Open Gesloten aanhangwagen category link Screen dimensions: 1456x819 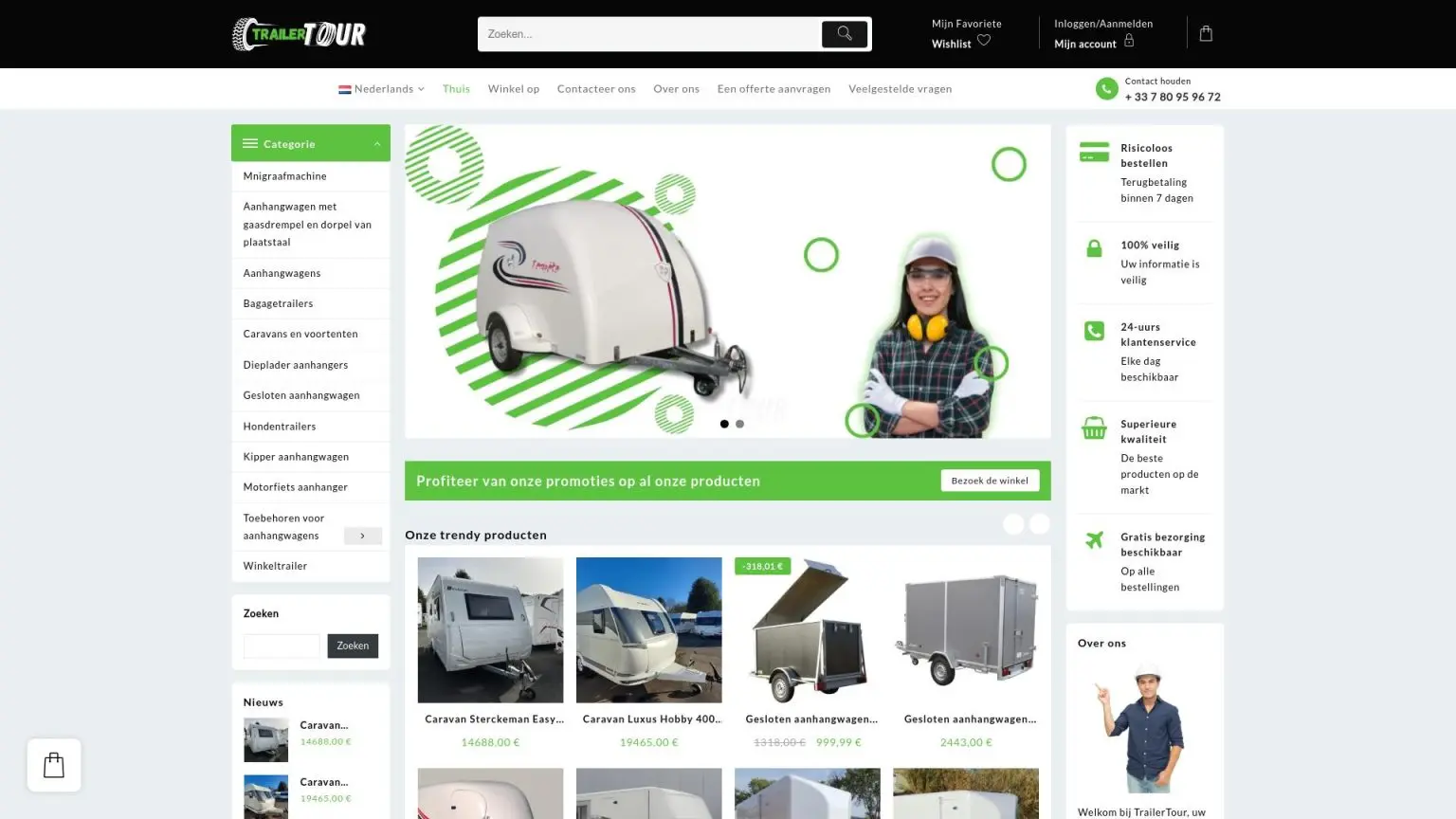[x=301, y=395]
